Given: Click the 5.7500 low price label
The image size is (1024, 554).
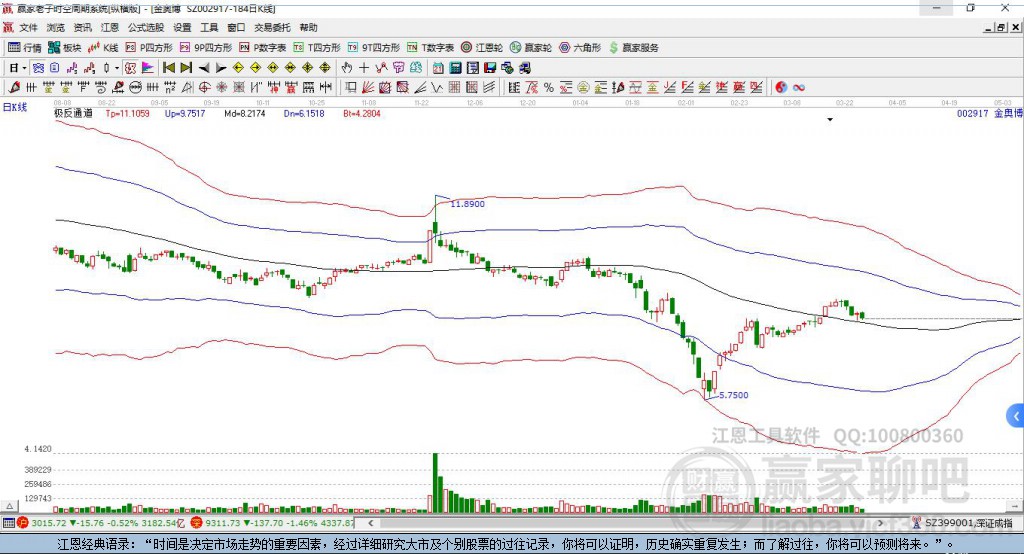Looking at the screenshot, I should [733, 395].
